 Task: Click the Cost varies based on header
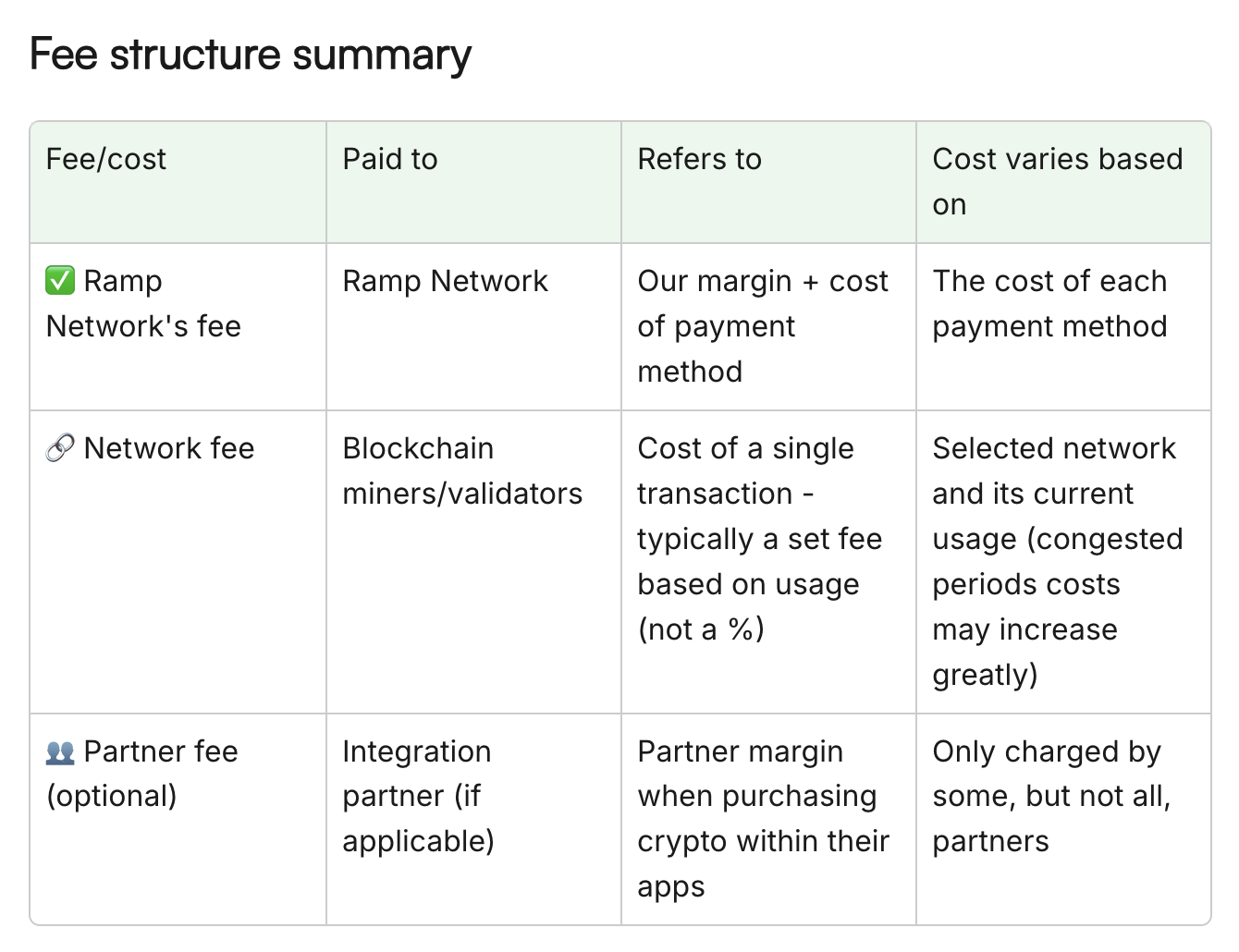point(1058,181)
